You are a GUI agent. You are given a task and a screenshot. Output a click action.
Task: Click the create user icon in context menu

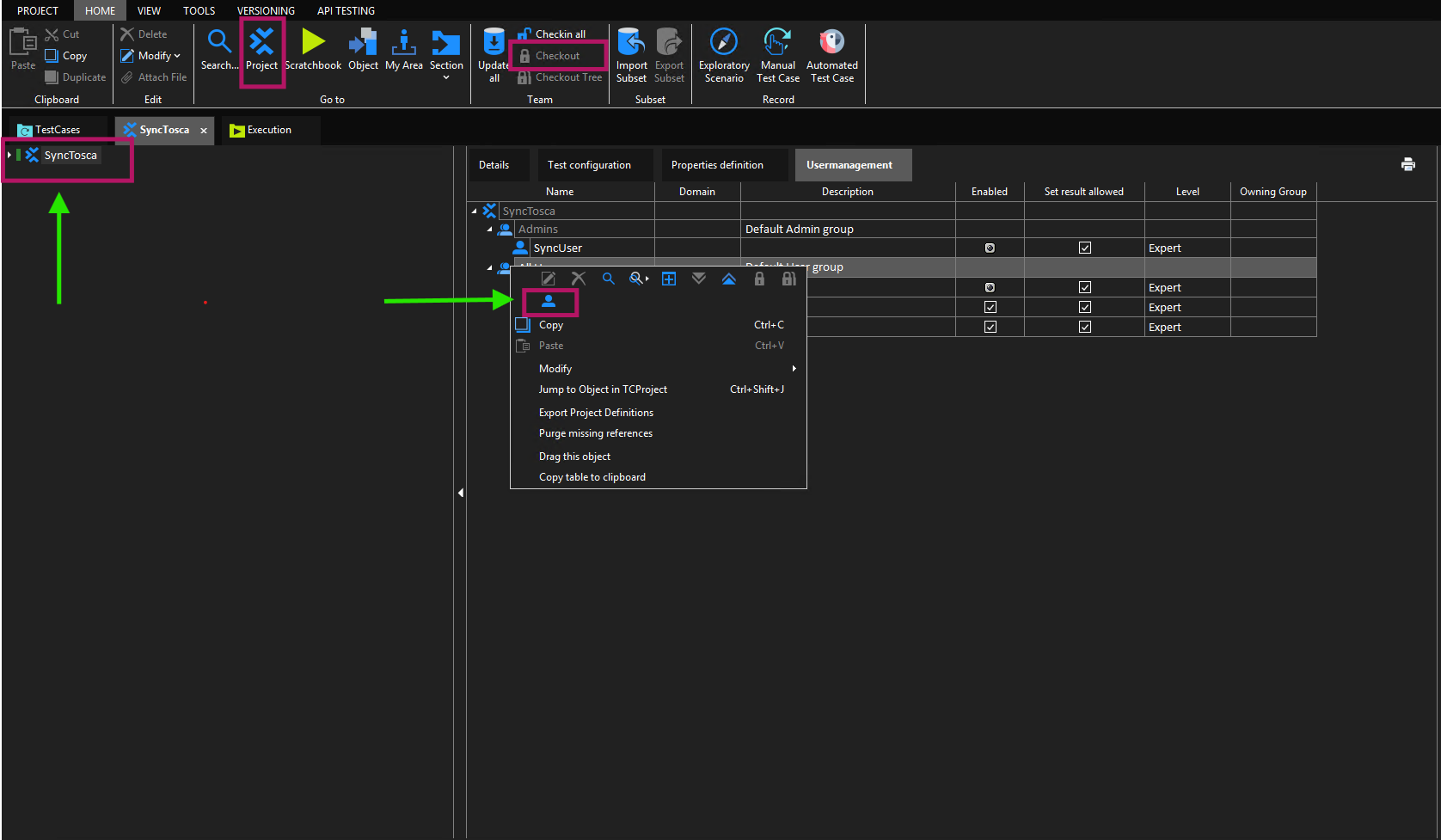pyautogui.click(x=549, y=302)
